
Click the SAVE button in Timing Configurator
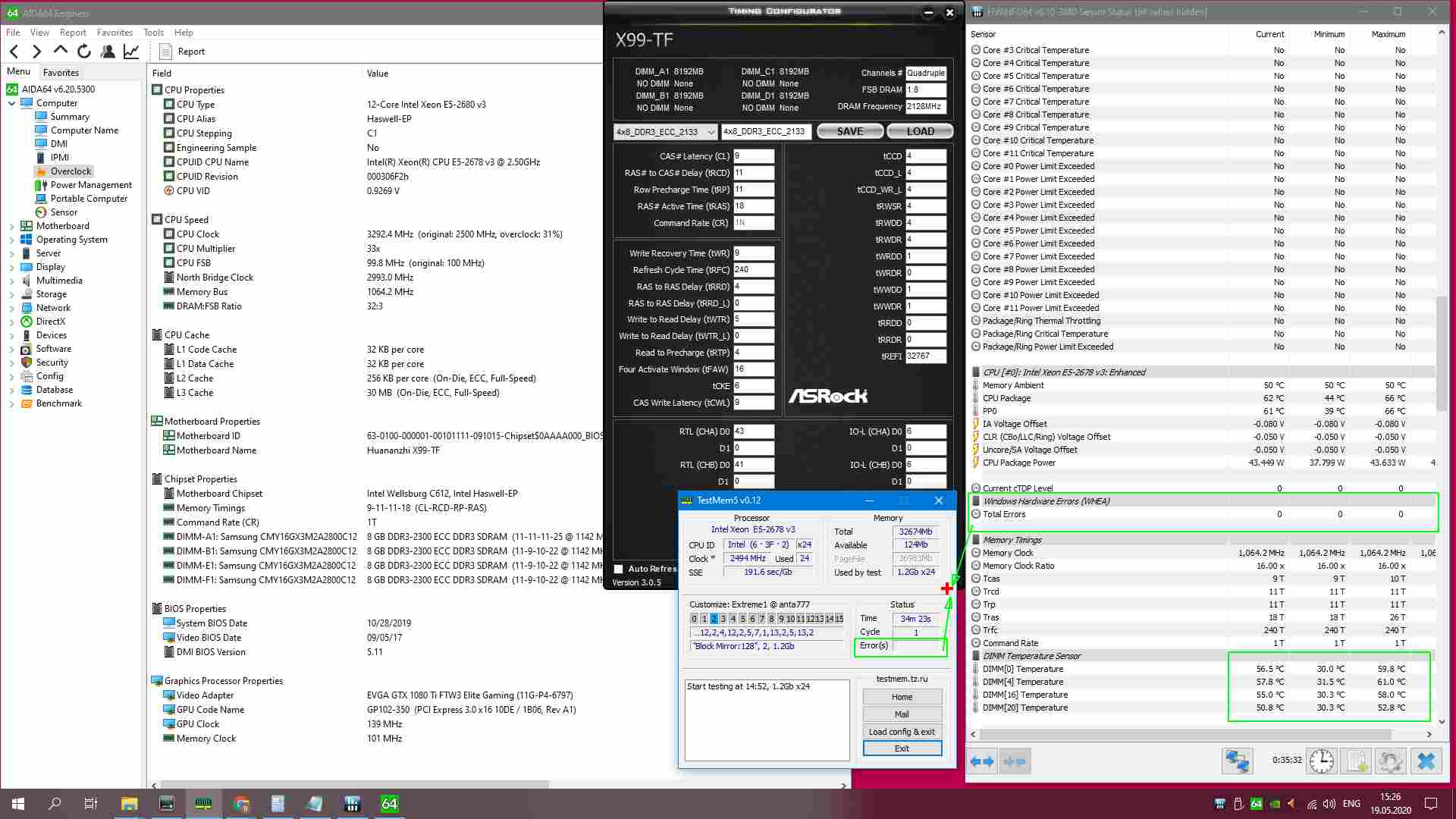click(849, 131)
